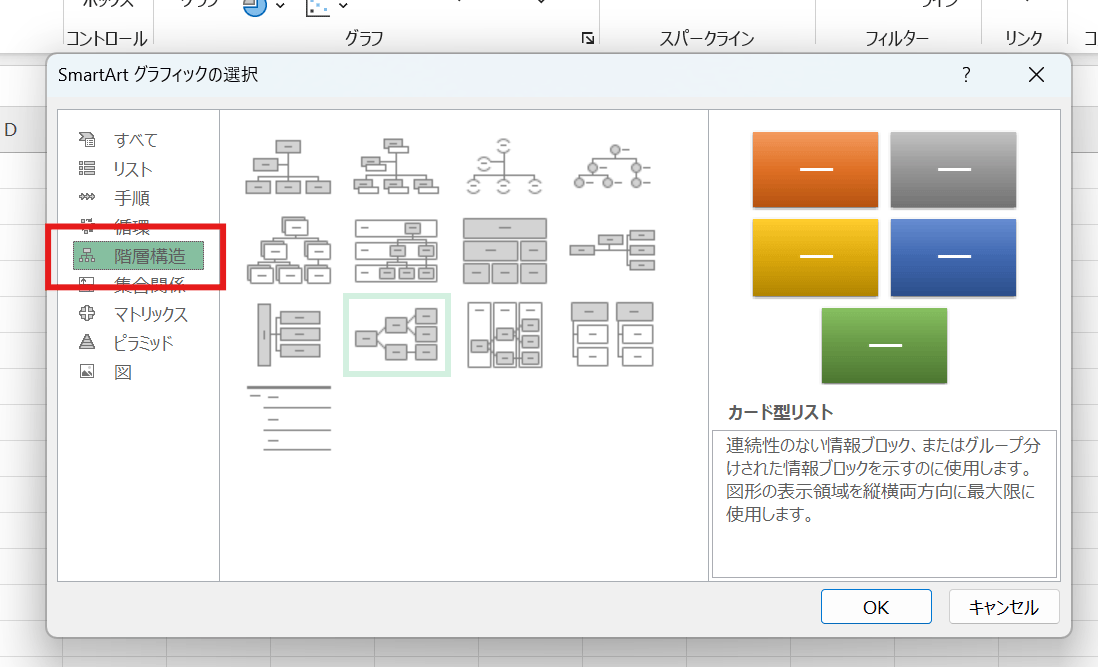The width and height of the screenshot is (1098, 667).
Task: Select the lined list layout in the bottom row
Action: pos(288,418)
